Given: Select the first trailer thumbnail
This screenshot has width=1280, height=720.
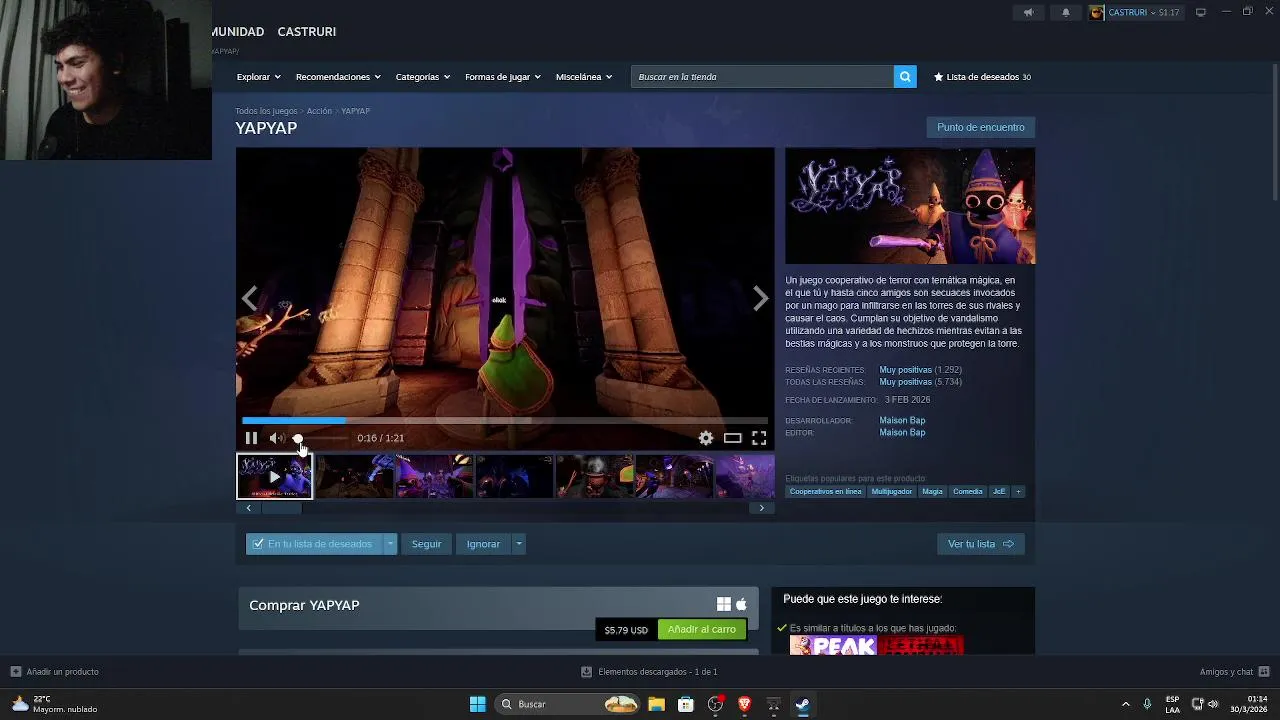Looking at the screenshot, I should click(274, 476).
